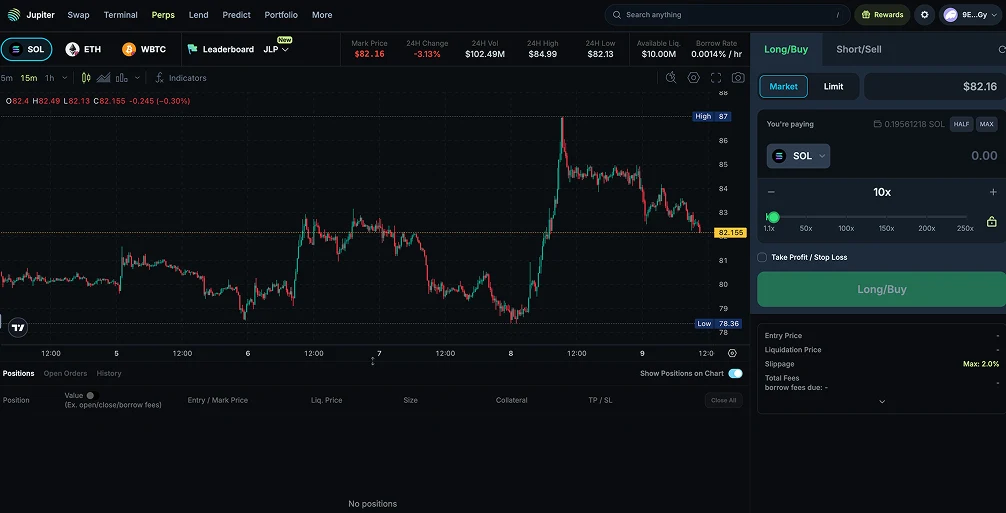Click the Rewards button

882,15
